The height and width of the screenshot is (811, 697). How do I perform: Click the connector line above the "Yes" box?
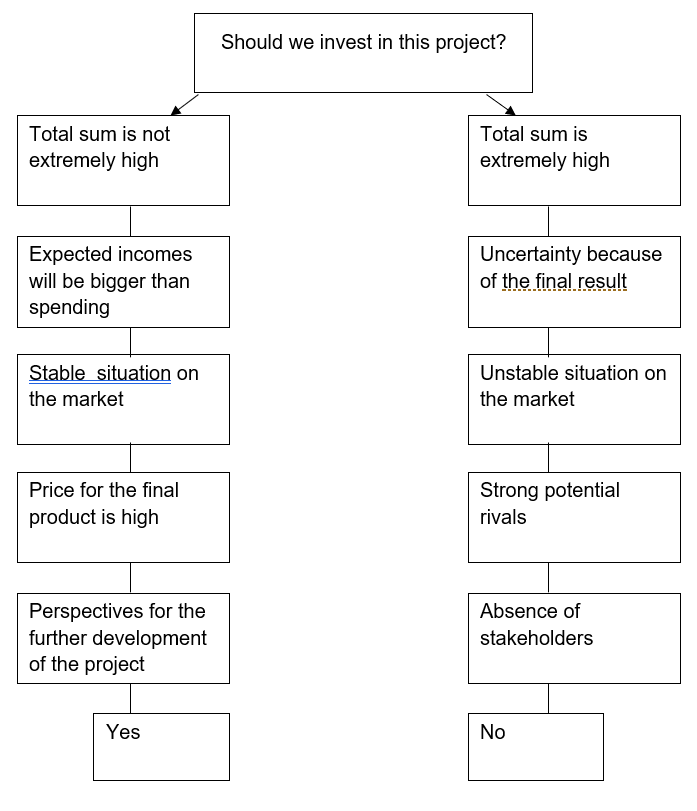(130, 698)
